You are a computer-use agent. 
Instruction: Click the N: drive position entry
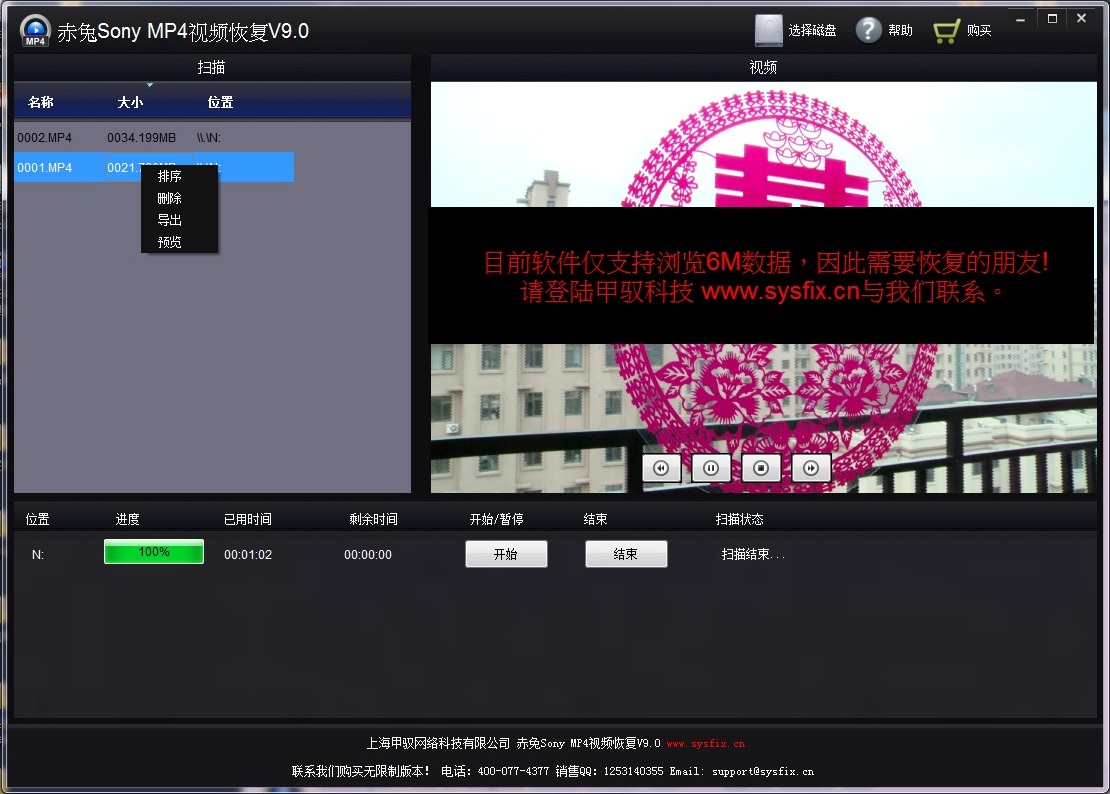[38, 555]
